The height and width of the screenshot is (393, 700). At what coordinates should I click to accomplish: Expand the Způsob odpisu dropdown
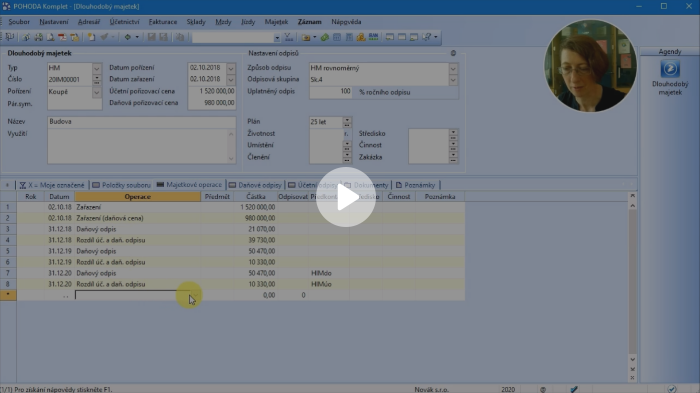pos(453,68)
